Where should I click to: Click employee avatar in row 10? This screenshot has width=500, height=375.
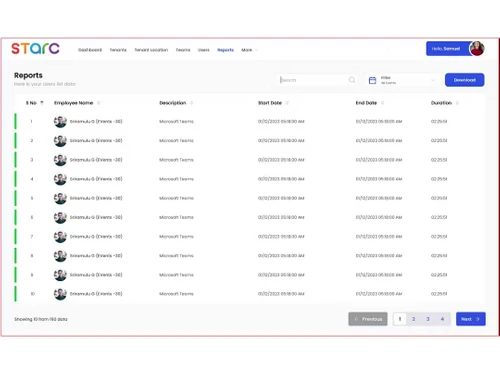pyautogui.click(x=60, y=294)
